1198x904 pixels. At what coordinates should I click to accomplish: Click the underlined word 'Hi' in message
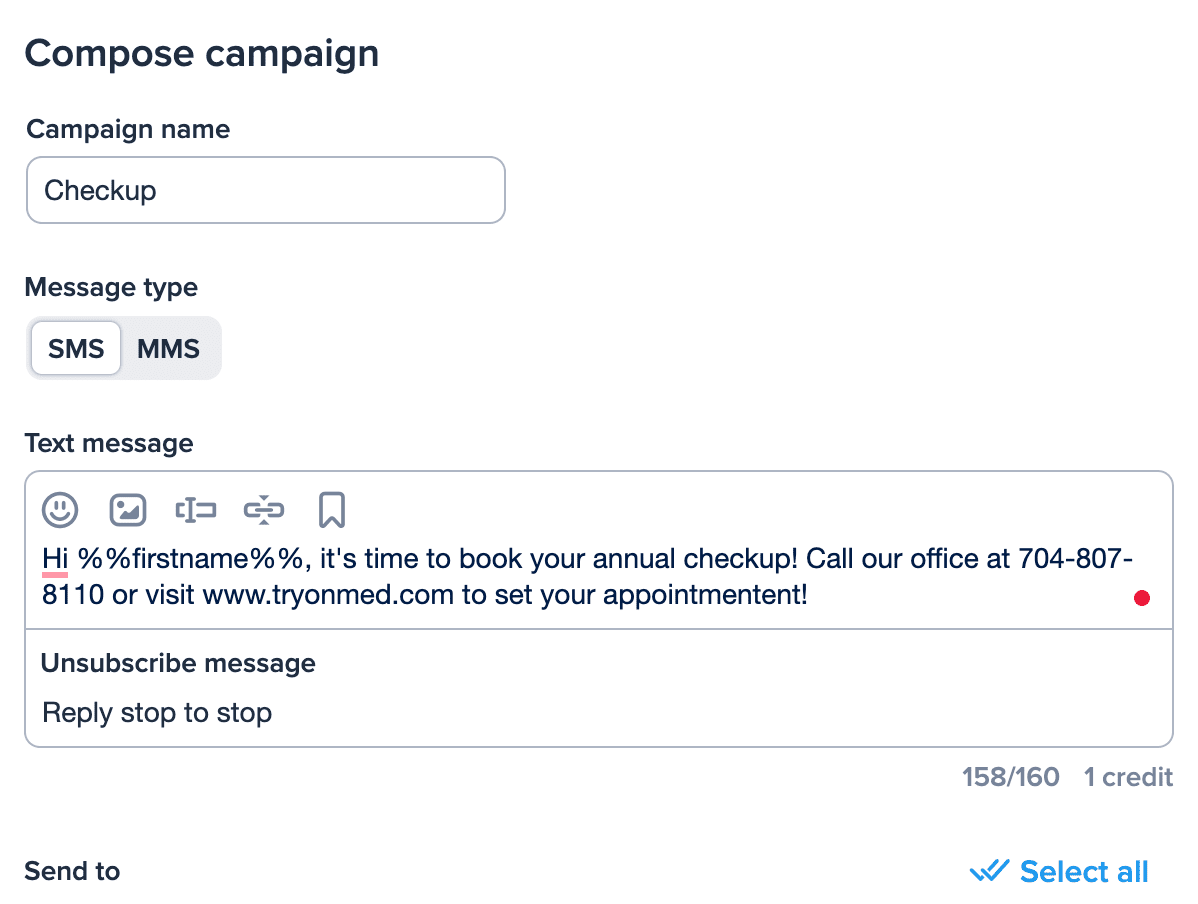coord(55,558)
